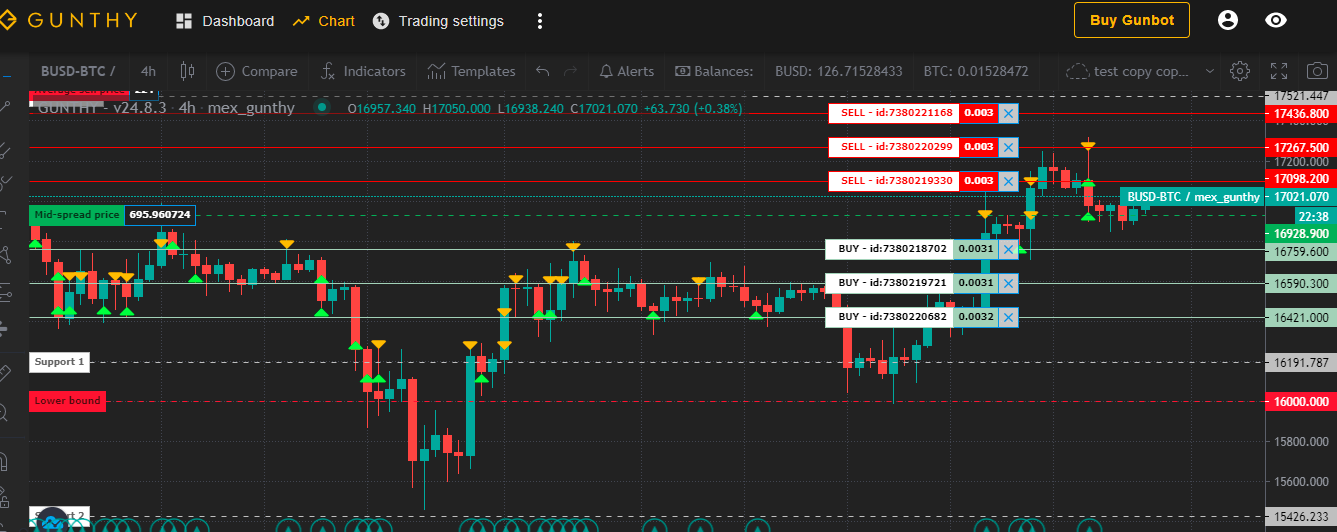Switch to the Chart tab

pos(324,21)
